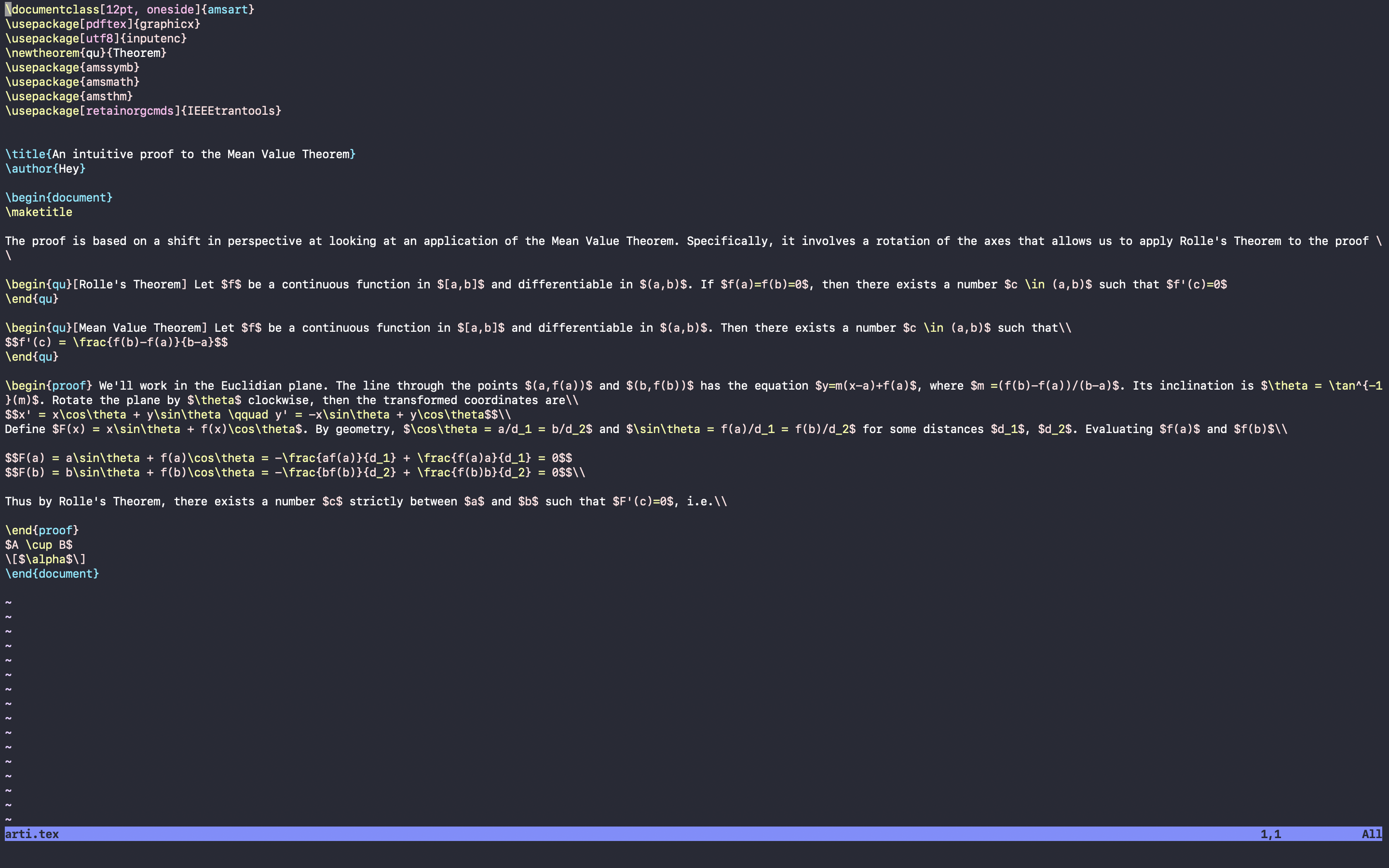This screenshot has height=868, width=1389.
Task: Click the $A \cup B$ line
Action: 38,544
